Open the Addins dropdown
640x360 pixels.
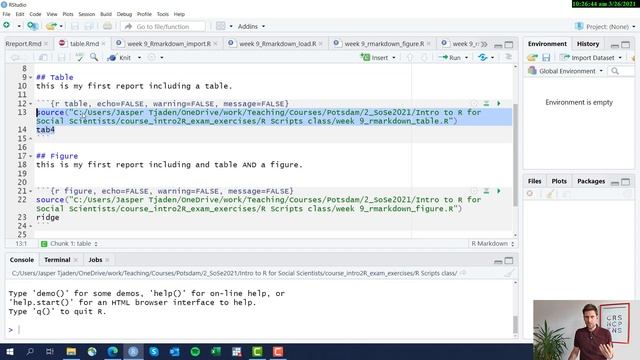[x=251, y=26]
